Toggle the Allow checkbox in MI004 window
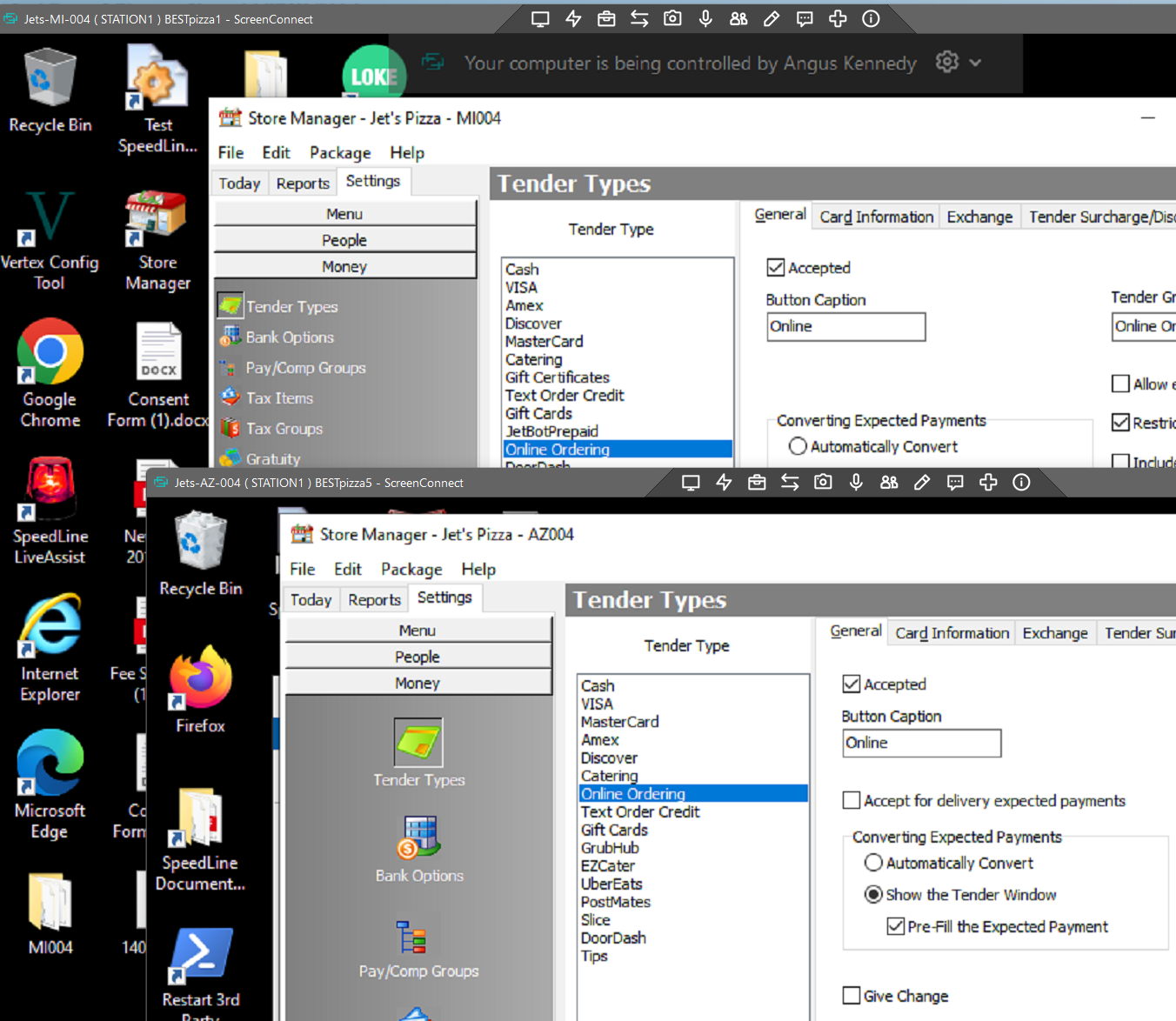Viewport: 1176px width, 1021px height. pyautogui.click(x=1121, y=384)
